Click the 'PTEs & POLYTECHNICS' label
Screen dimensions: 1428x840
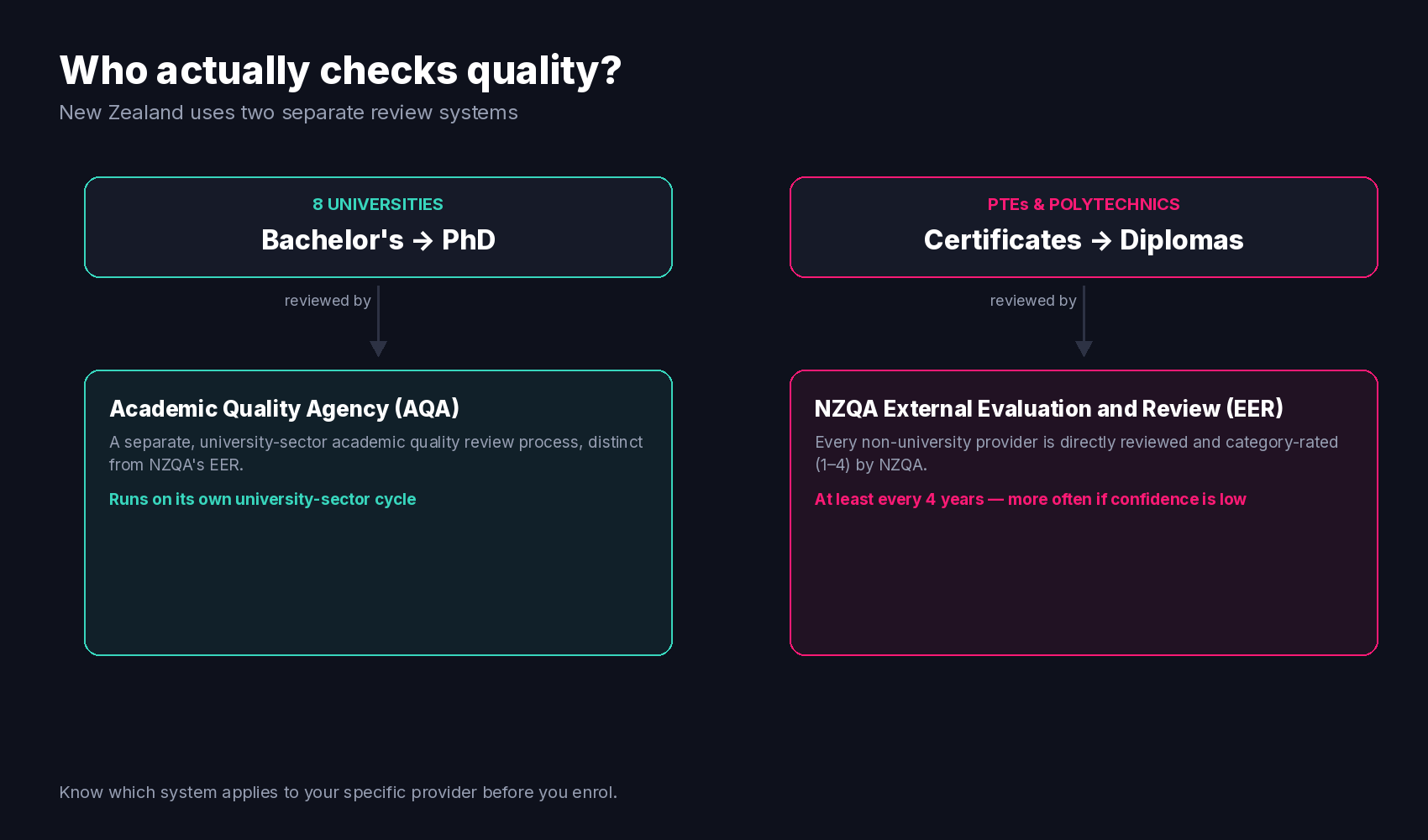click(1084, 204)
